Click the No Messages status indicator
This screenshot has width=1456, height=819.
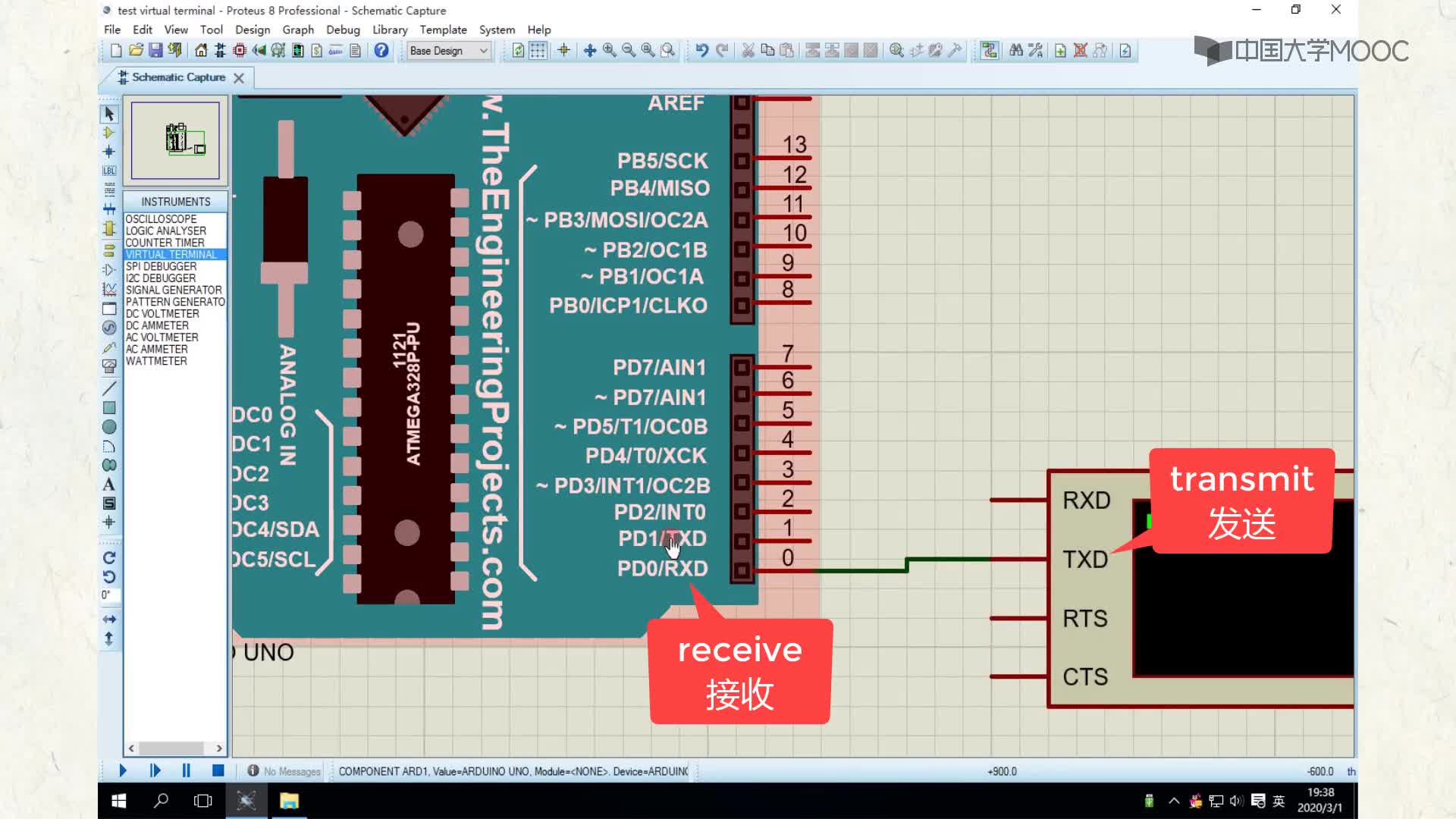(284, 771)
